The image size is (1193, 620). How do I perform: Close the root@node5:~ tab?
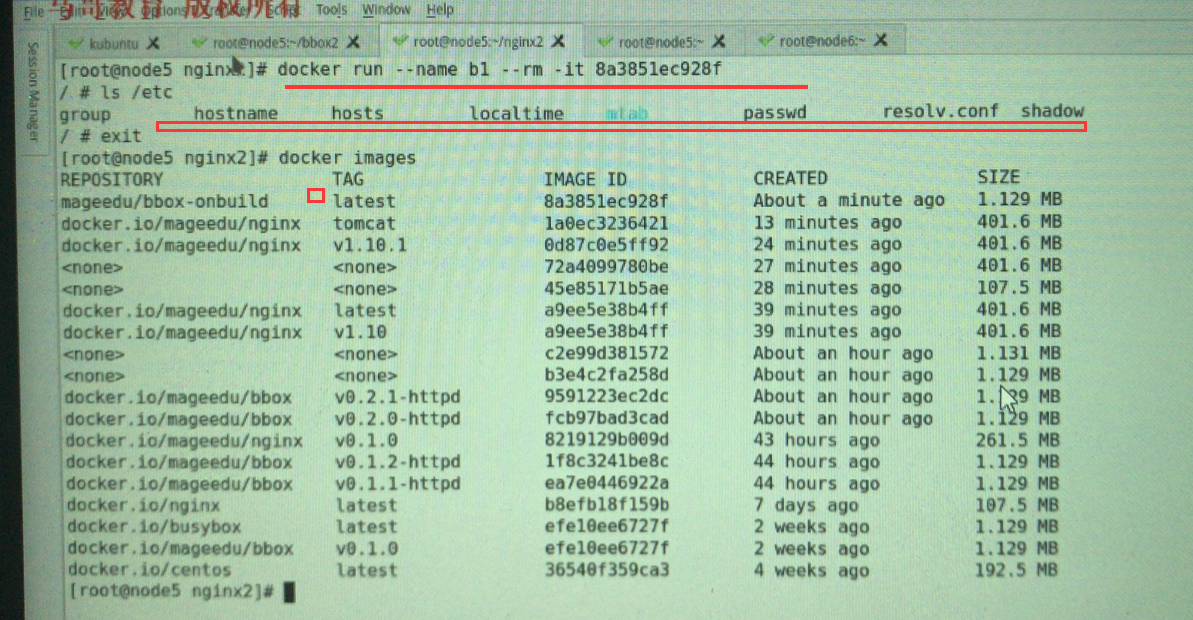(x=718, y=40)
